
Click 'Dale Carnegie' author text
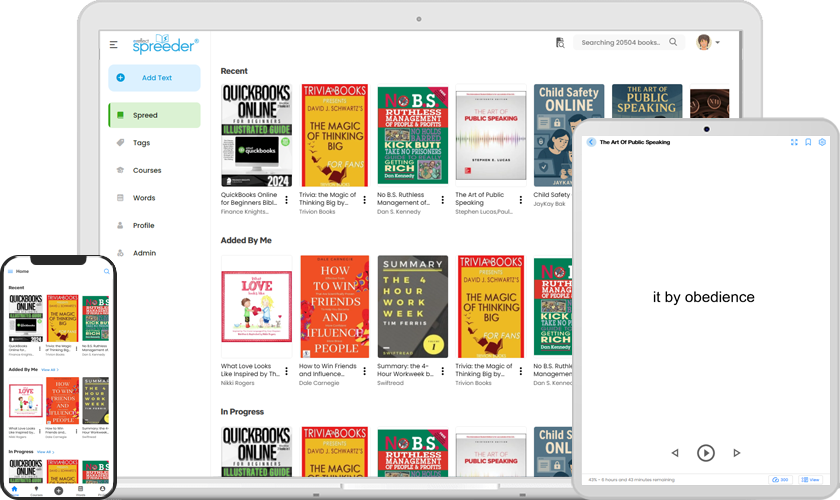pos(319,383)
